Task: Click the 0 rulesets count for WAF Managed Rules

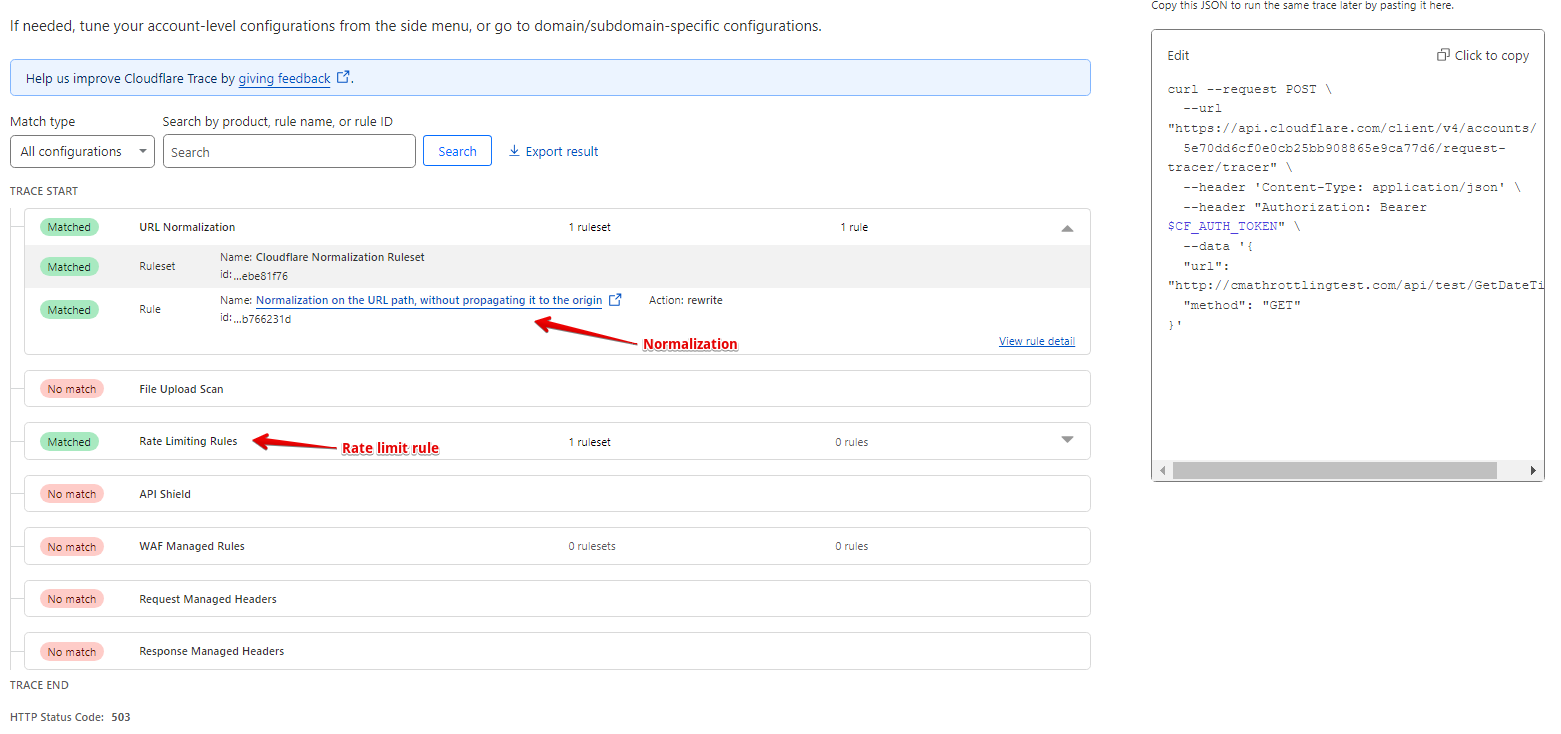Action: click(x=592, y=546)
